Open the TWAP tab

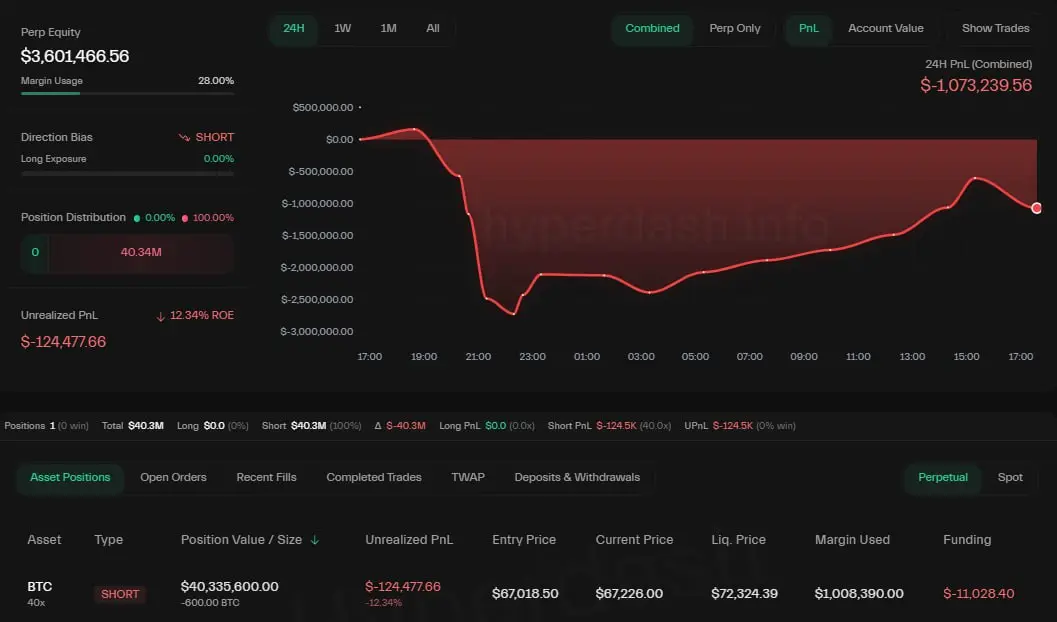point(468,477)
